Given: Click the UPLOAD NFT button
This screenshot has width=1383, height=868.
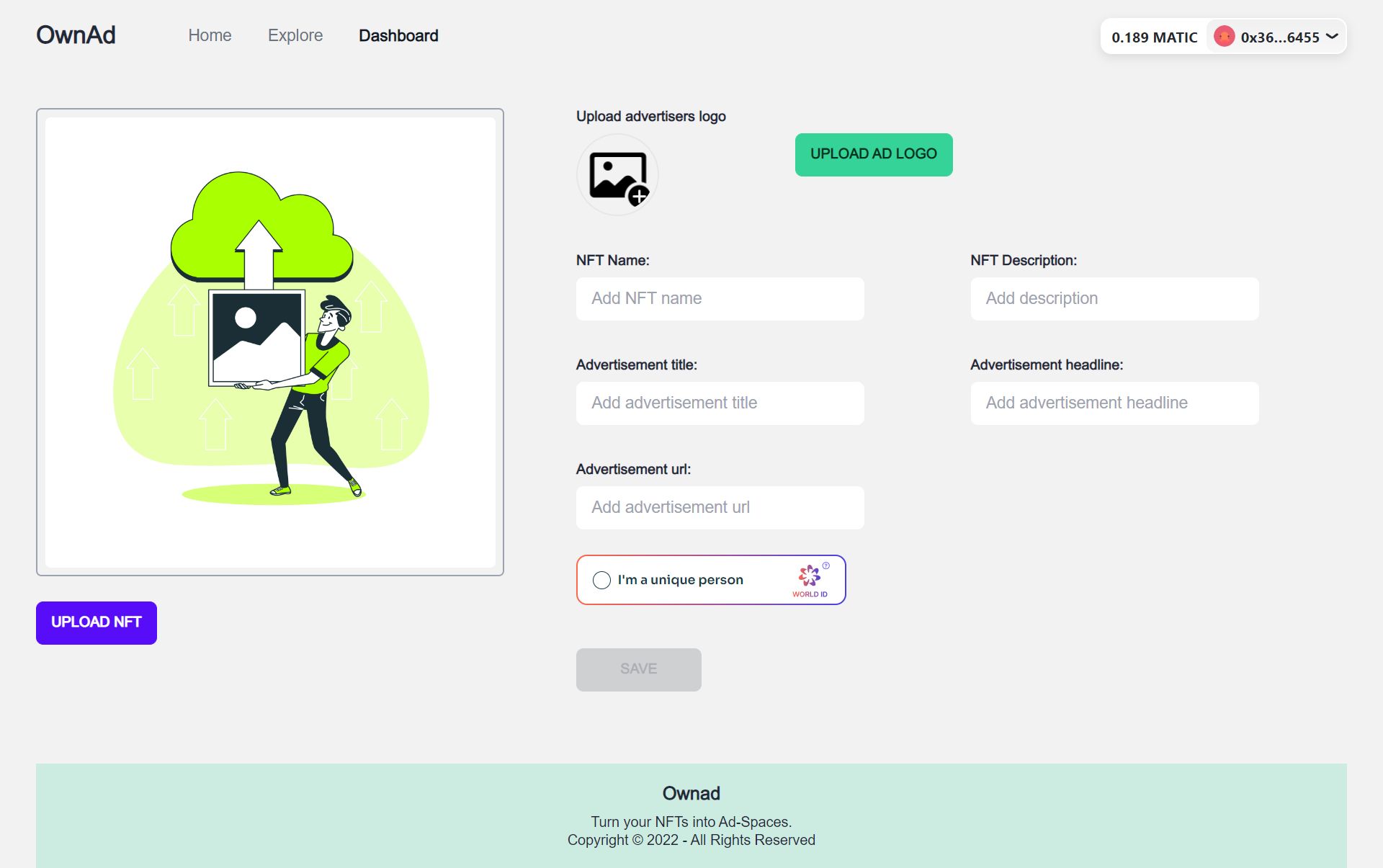Looking at the screenshot, I should [96, 622].
